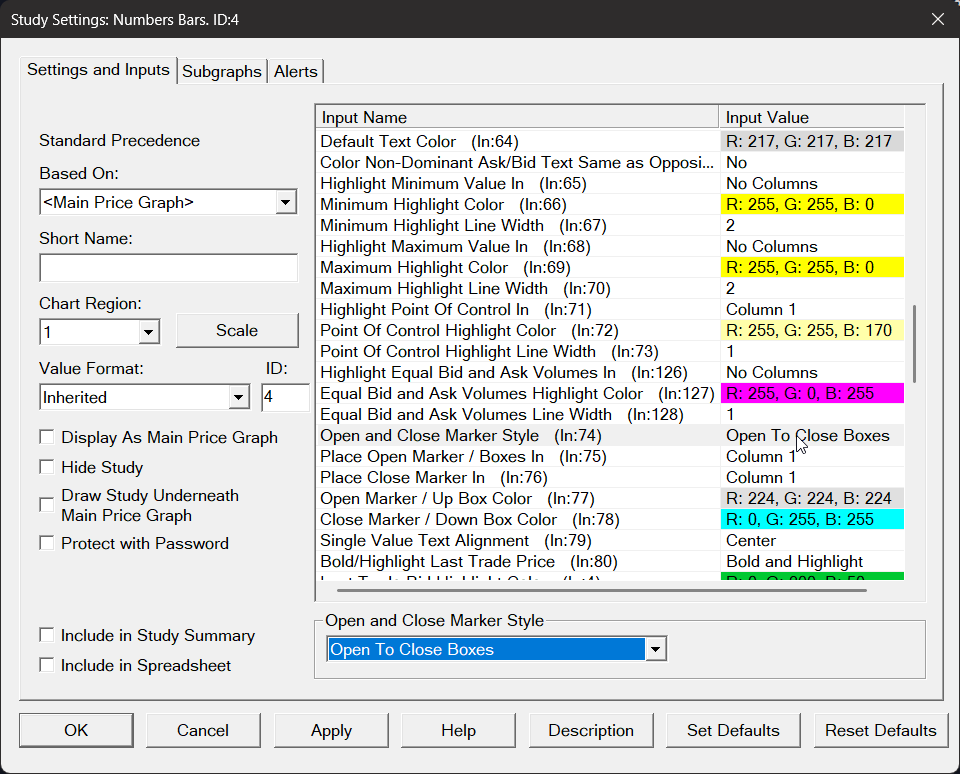Close the Study Settings dialog window
The image size is (960, 774).
[937, 19]
